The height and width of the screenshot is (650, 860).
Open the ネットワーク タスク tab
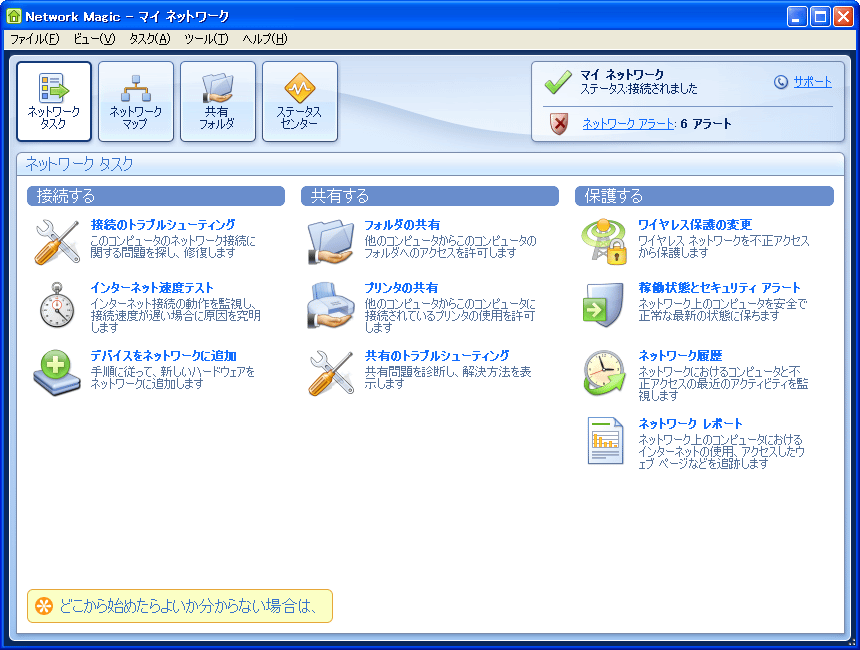click(54, 101)
